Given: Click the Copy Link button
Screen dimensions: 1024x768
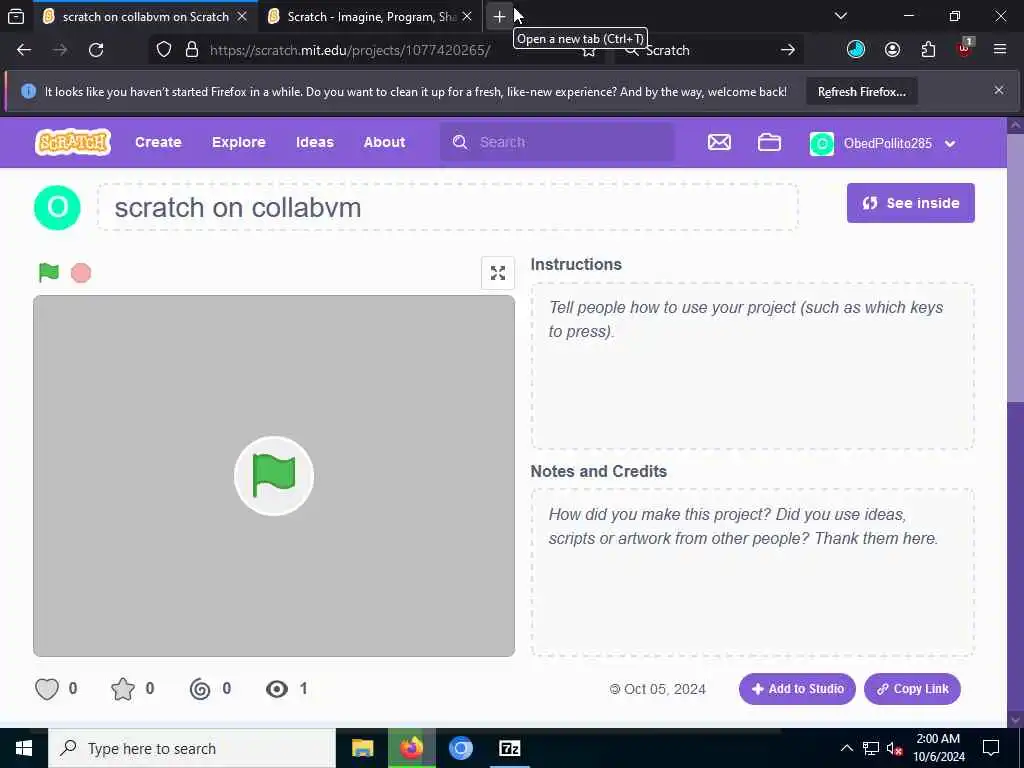Looking at the screenshot, I should pyautogui.click(x=912, y=689).
